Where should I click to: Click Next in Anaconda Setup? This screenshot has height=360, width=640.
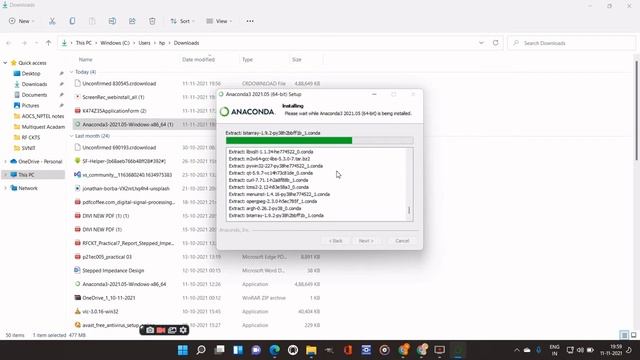[366, 241]
